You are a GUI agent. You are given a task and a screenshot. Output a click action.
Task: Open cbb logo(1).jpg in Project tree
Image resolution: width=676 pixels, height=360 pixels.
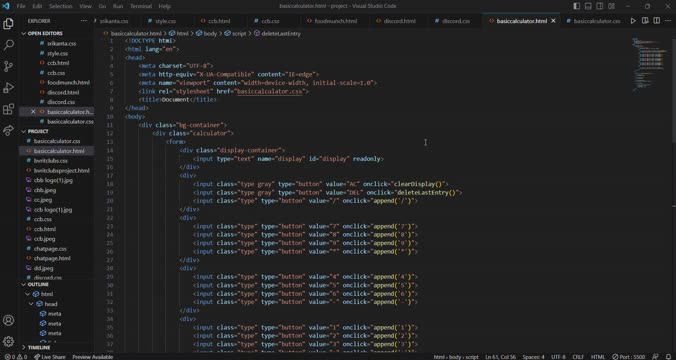56,180
